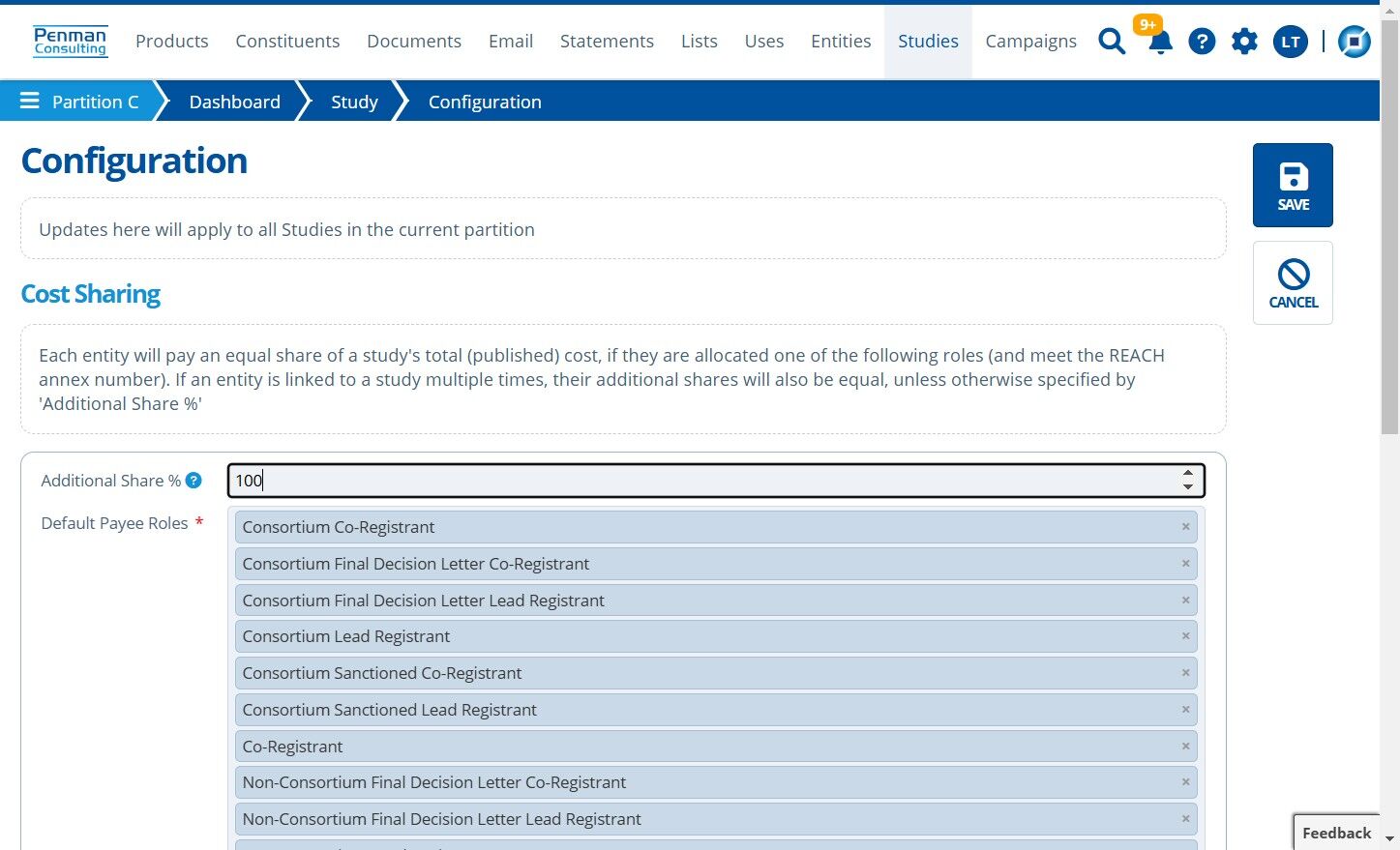1400x850 pixels.
Task: Remove Consortium Final Decision Letter Co-Registrant tag
Action: tap(1185, 564)
